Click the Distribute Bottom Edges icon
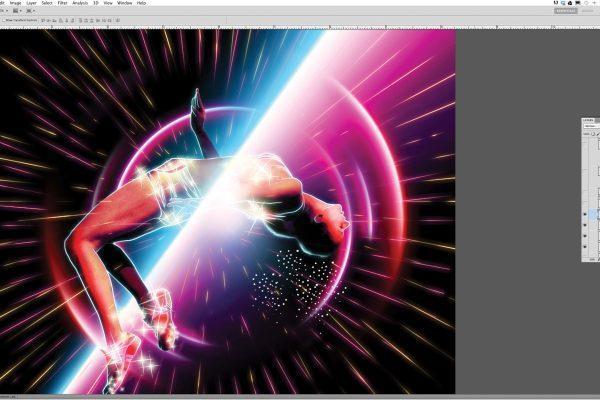This screenshot has width=600, height=400. coord(92,20)
